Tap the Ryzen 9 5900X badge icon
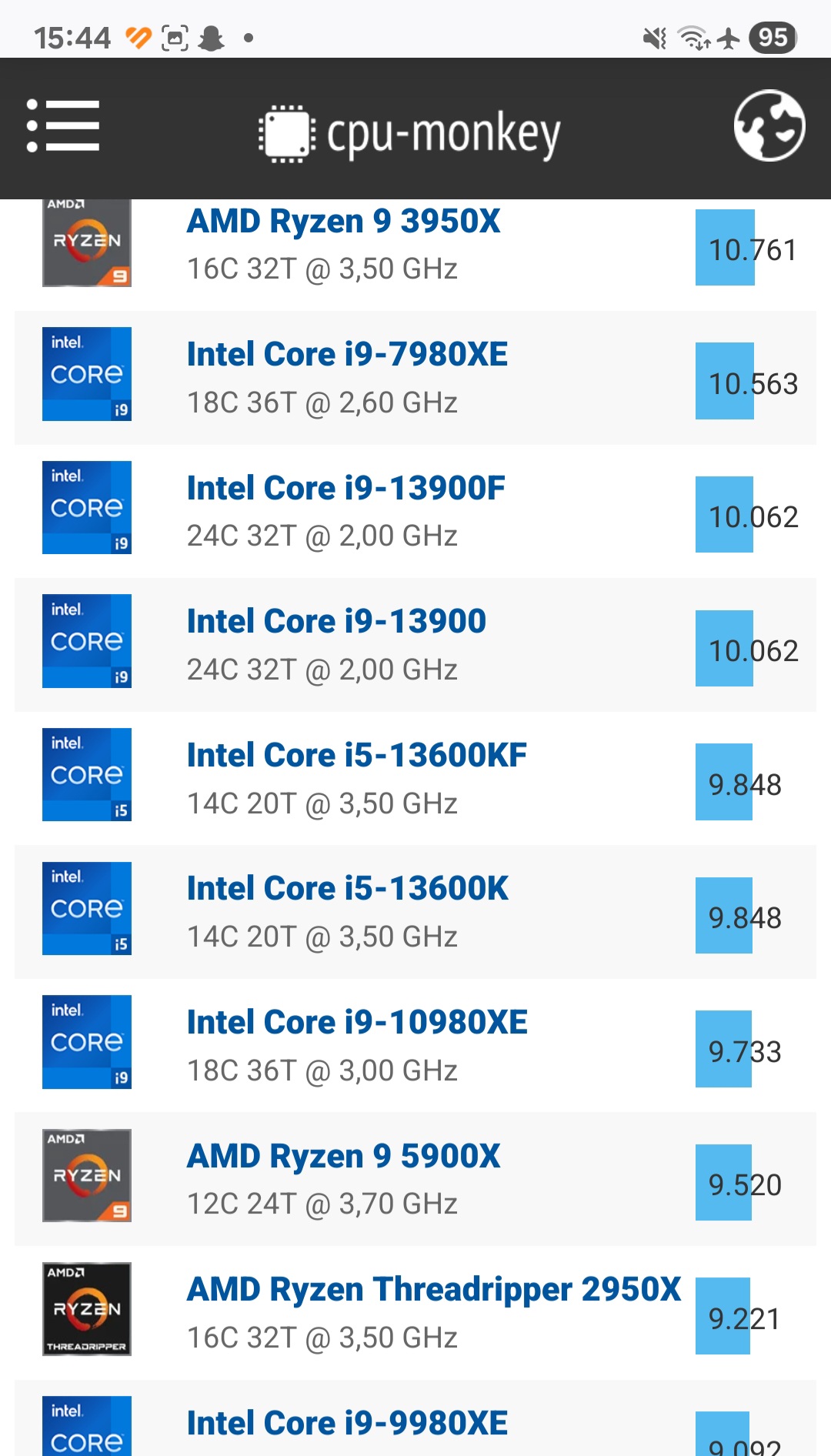Image resolution: width=831 pixels, height=1456 pixels. coord(87,1175)
